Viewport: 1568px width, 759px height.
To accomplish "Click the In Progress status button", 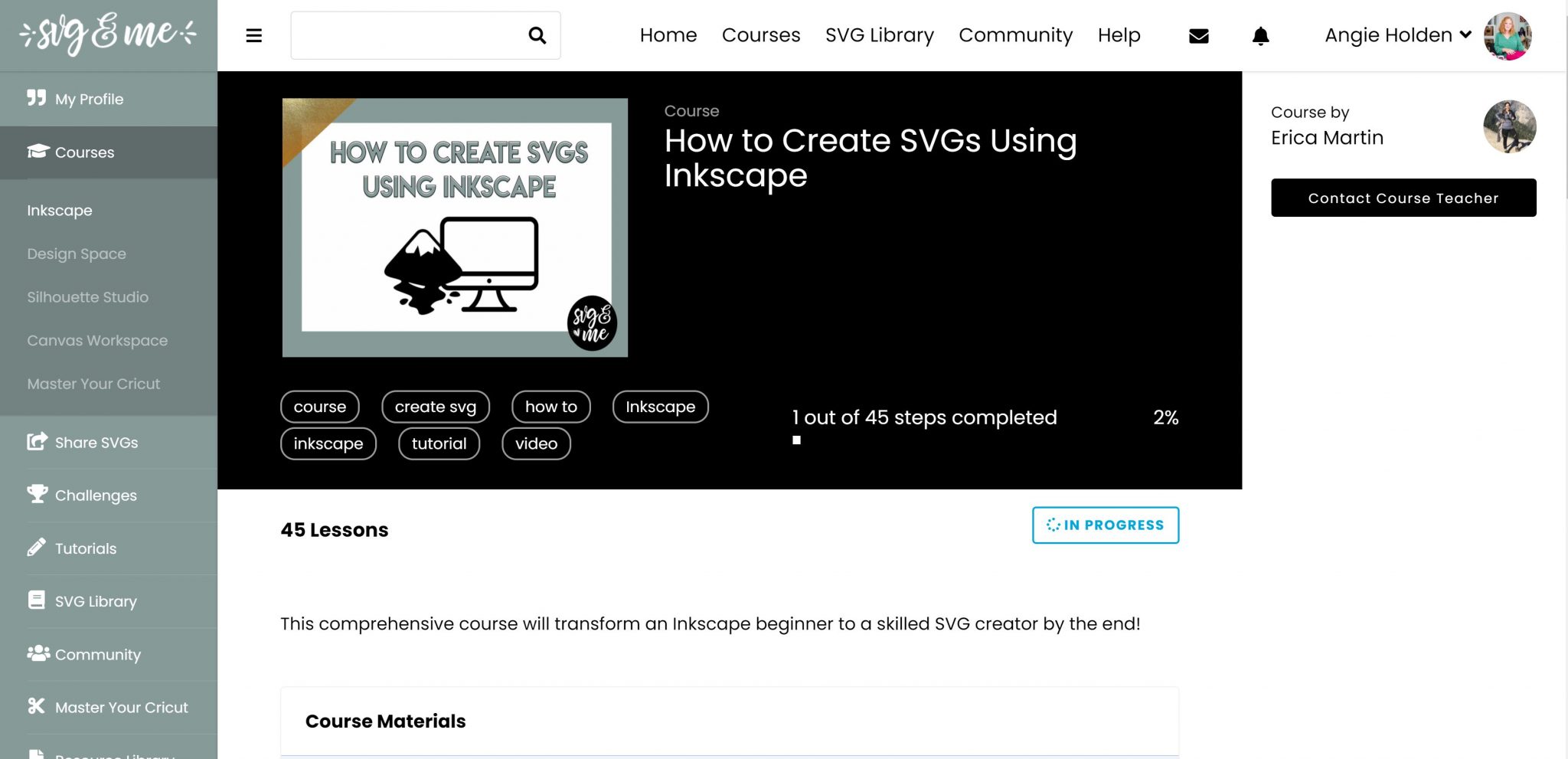I will tap(1106, 525).
